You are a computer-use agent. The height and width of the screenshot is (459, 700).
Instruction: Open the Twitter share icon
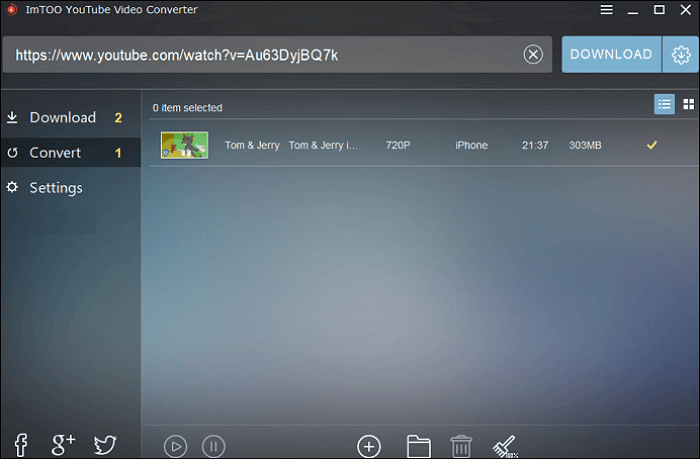[x=105, y=445]
